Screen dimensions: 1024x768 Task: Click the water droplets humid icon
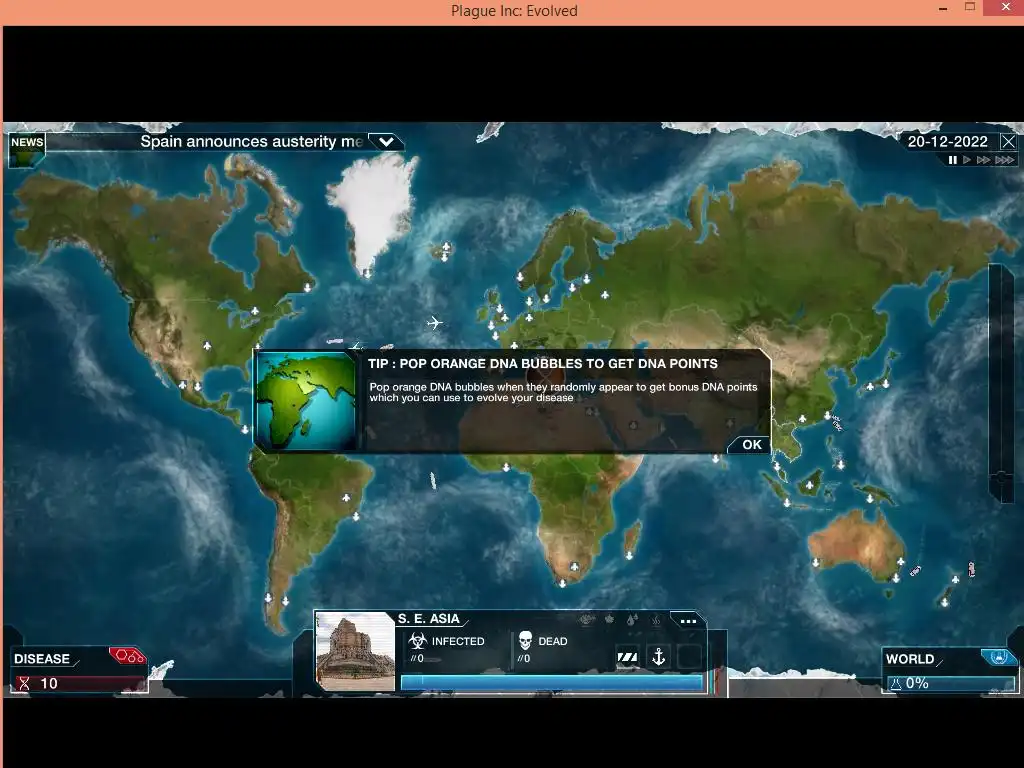[x=632, y=620]
